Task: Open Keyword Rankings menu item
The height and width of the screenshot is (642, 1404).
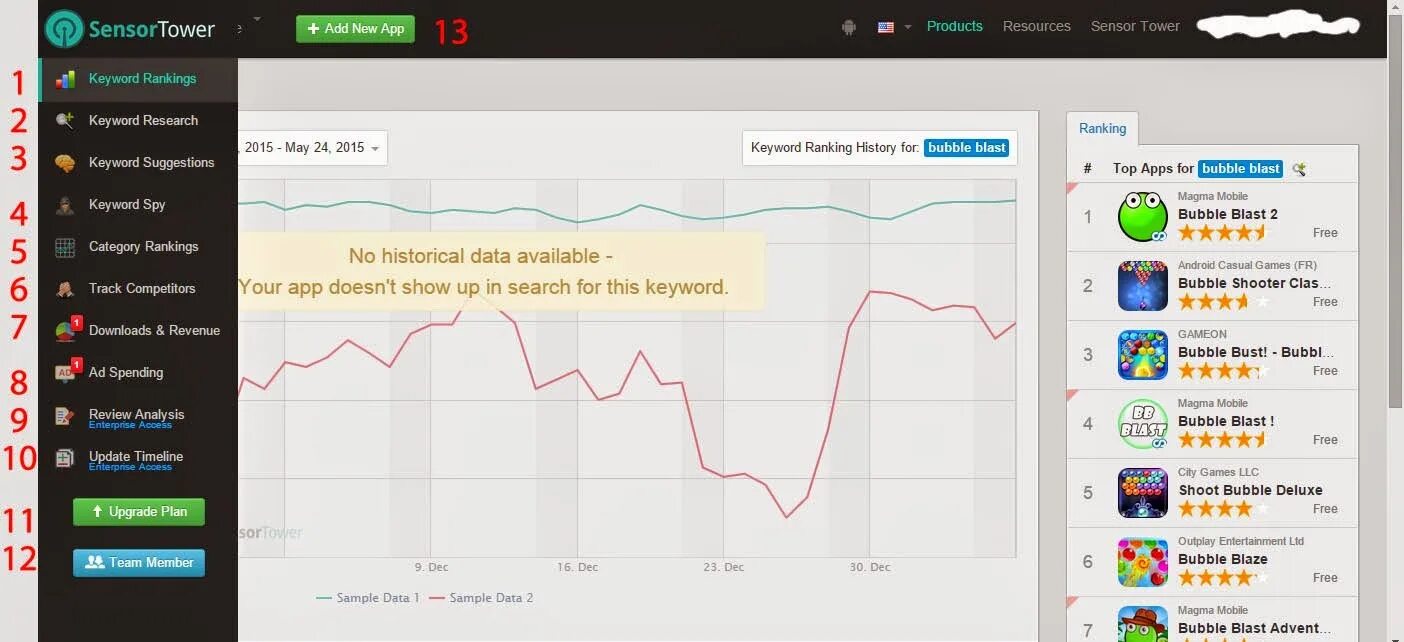Action: [x=138, y=79]
